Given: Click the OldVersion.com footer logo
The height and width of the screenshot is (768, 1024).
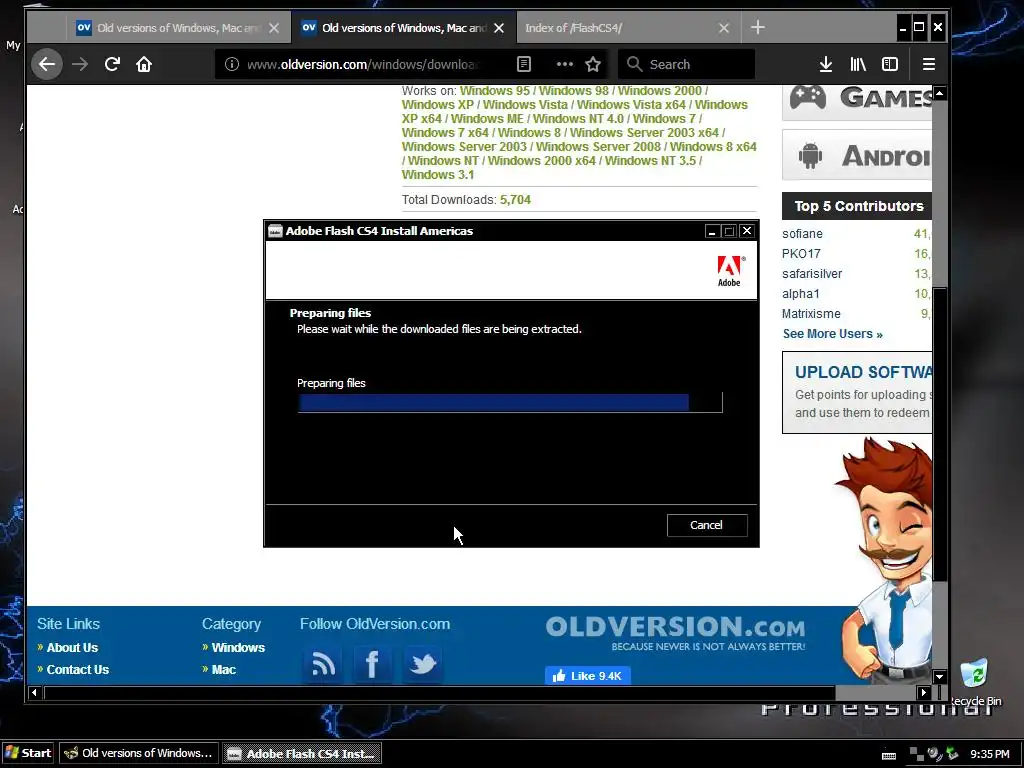Looking at the screenshot, I should (675, 632).
